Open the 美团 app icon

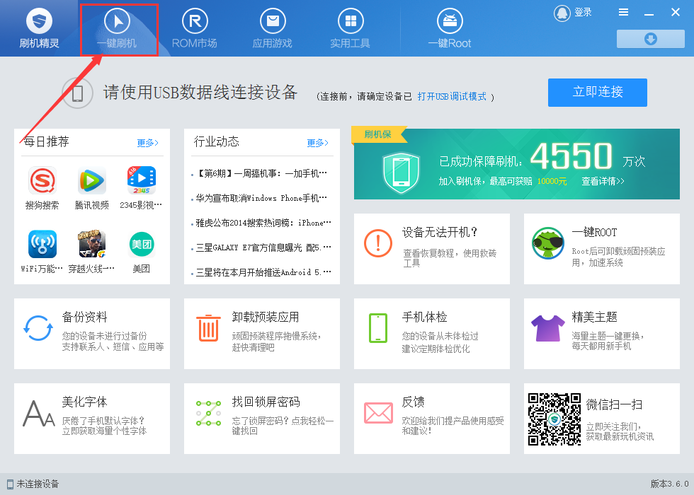(142, 244)
